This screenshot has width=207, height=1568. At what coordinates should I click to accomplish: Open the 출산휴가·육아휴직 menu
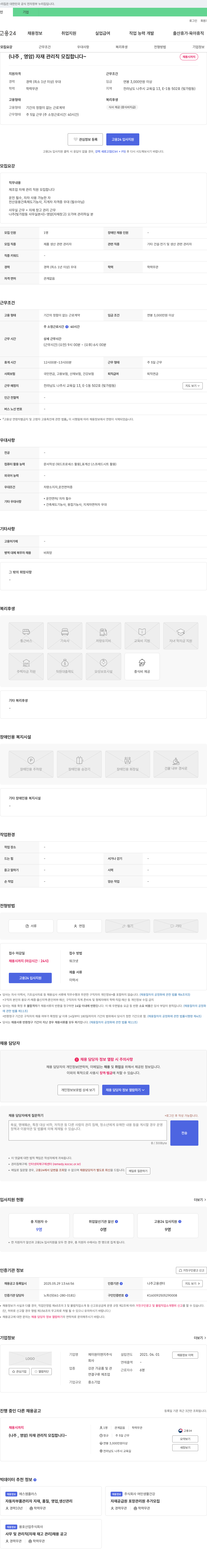(188, 33)
